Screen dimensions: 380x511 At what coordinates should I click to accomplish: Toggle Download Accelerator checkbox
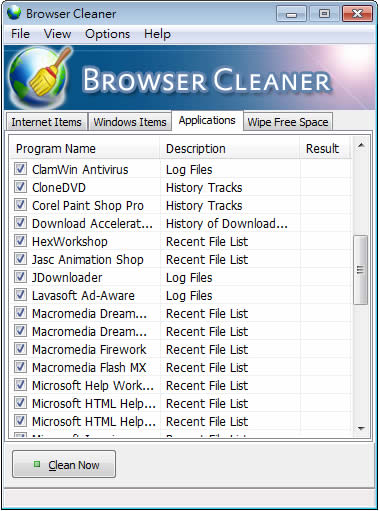click(20, 223)
